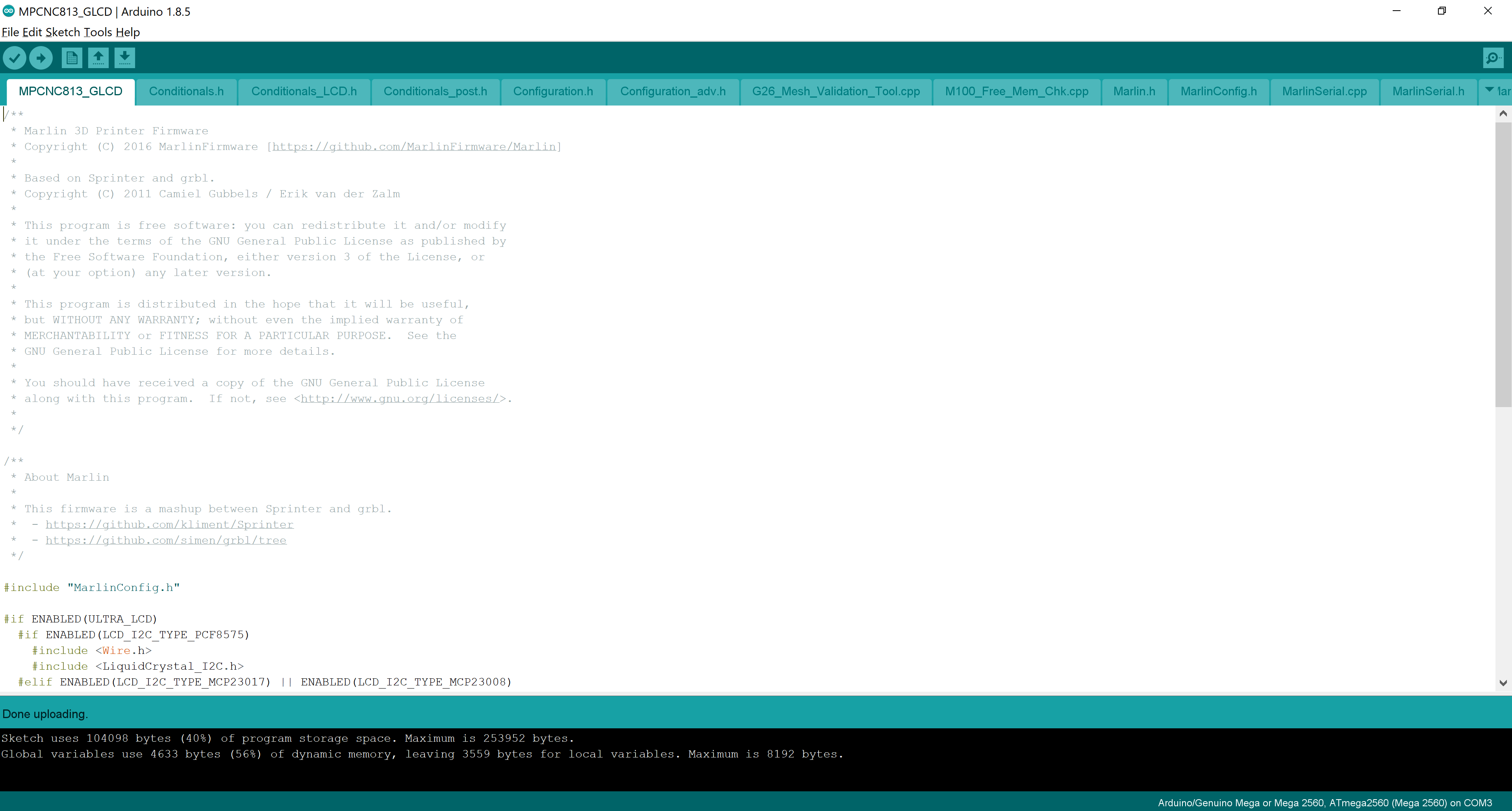This screenshot has height=811, width=1512.
Task: Switch to Conditionals_post.h tab
Action: [x=435, y=92]
